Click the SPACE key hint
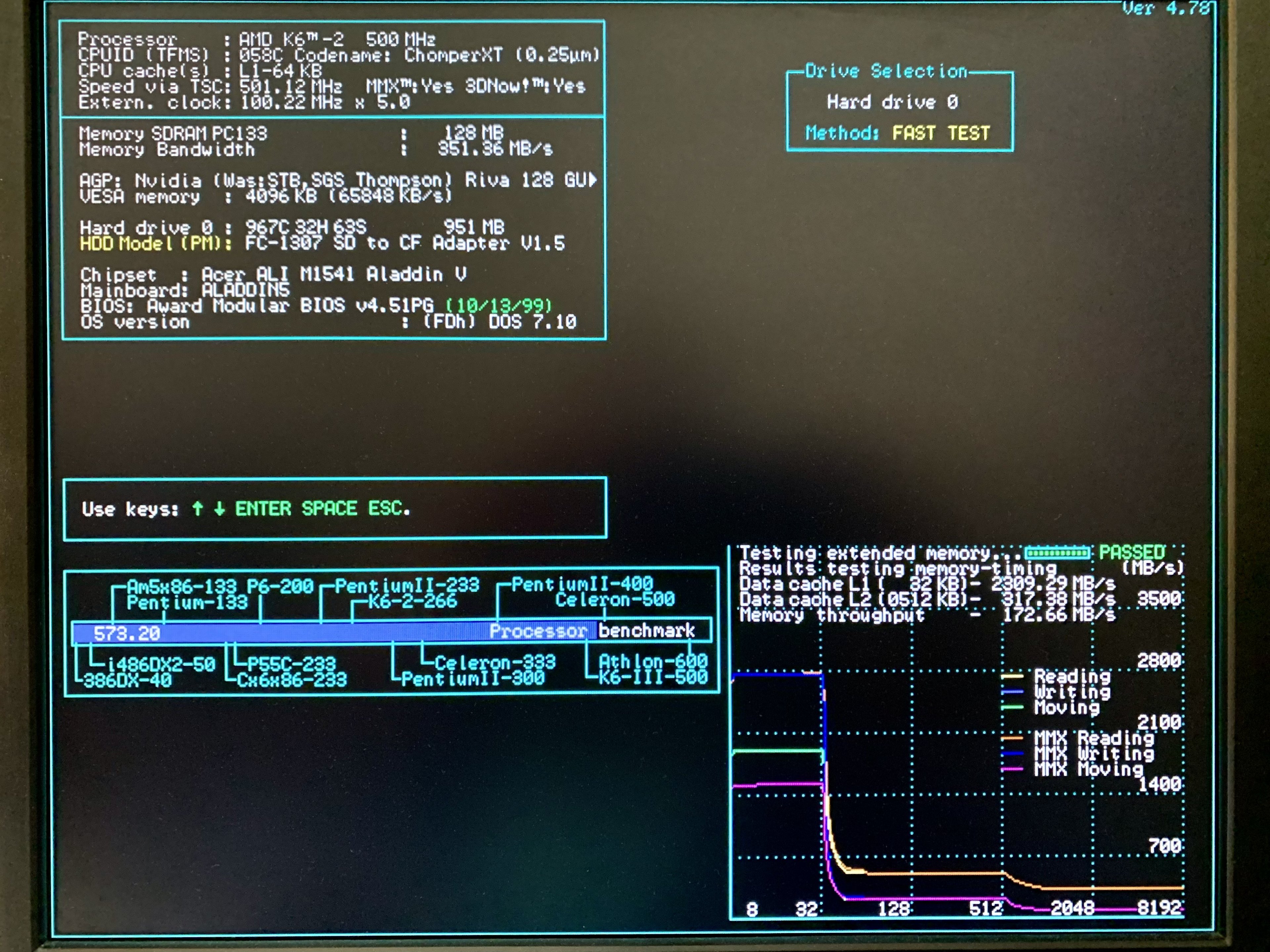The image size is (1270, 952). point(329,508)
